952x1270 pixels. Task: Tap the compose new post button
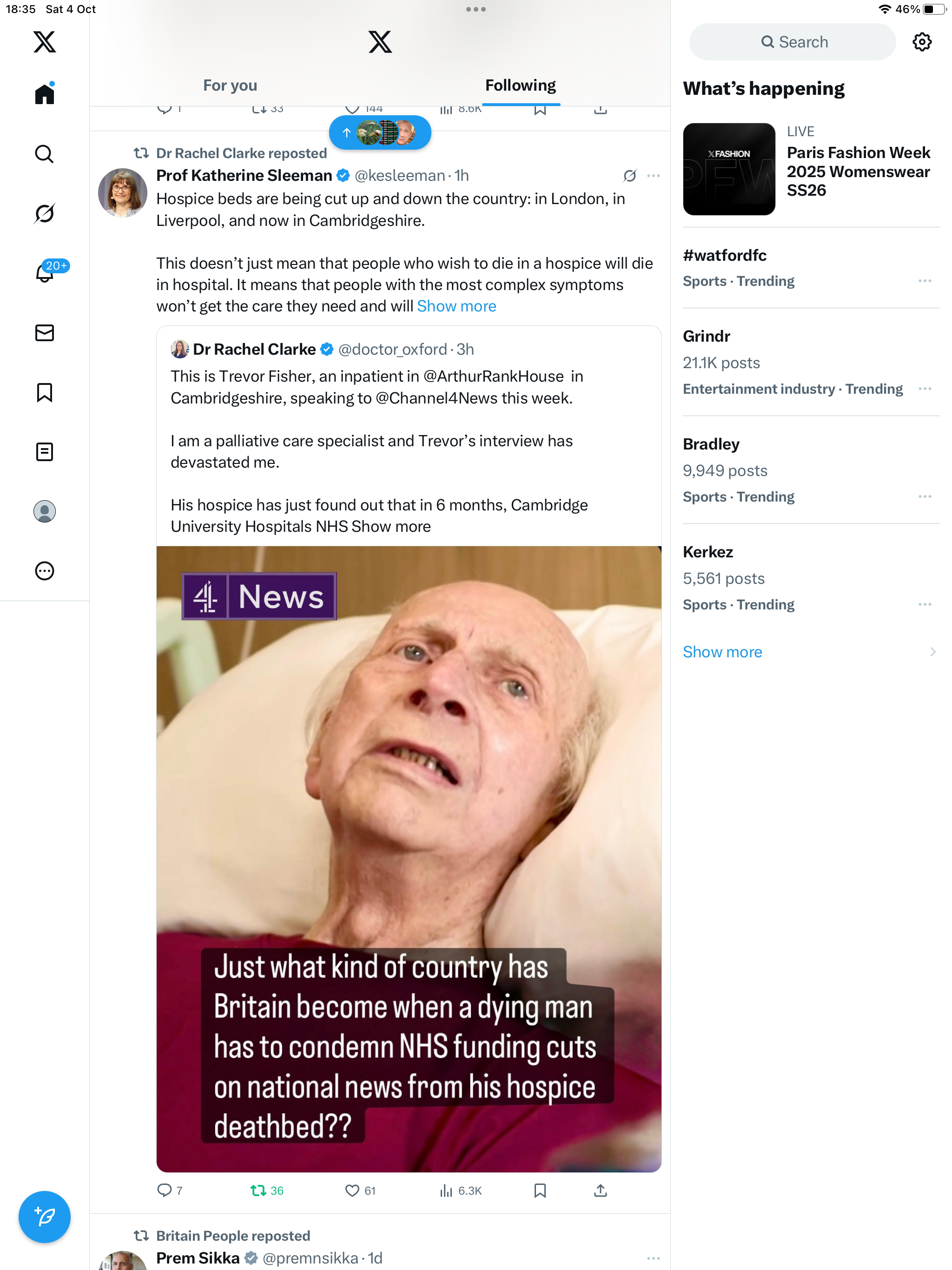(44, 1217)
